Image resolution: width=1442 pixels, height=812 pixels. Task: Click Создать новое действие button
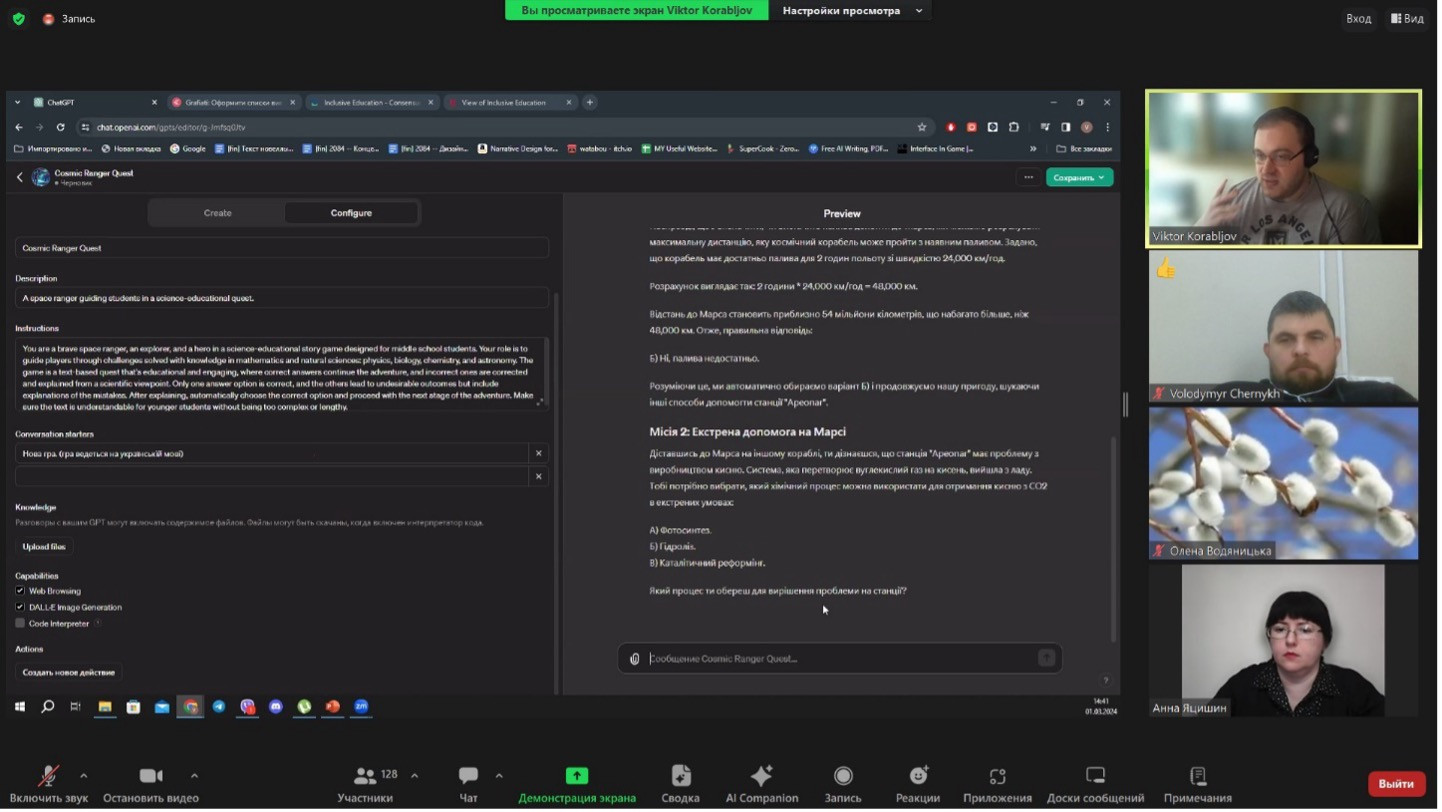pyautogui.click(x=69, y=673)
